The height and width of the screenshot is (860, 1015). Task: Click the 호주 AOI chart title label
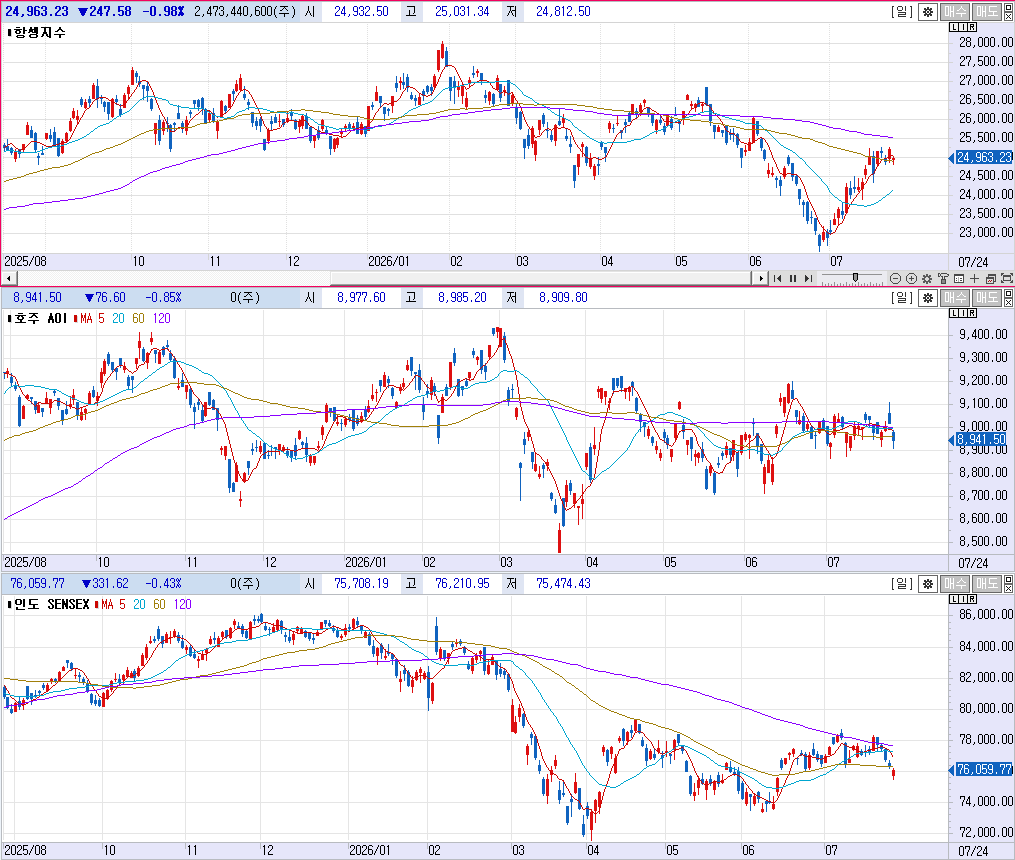40,318
